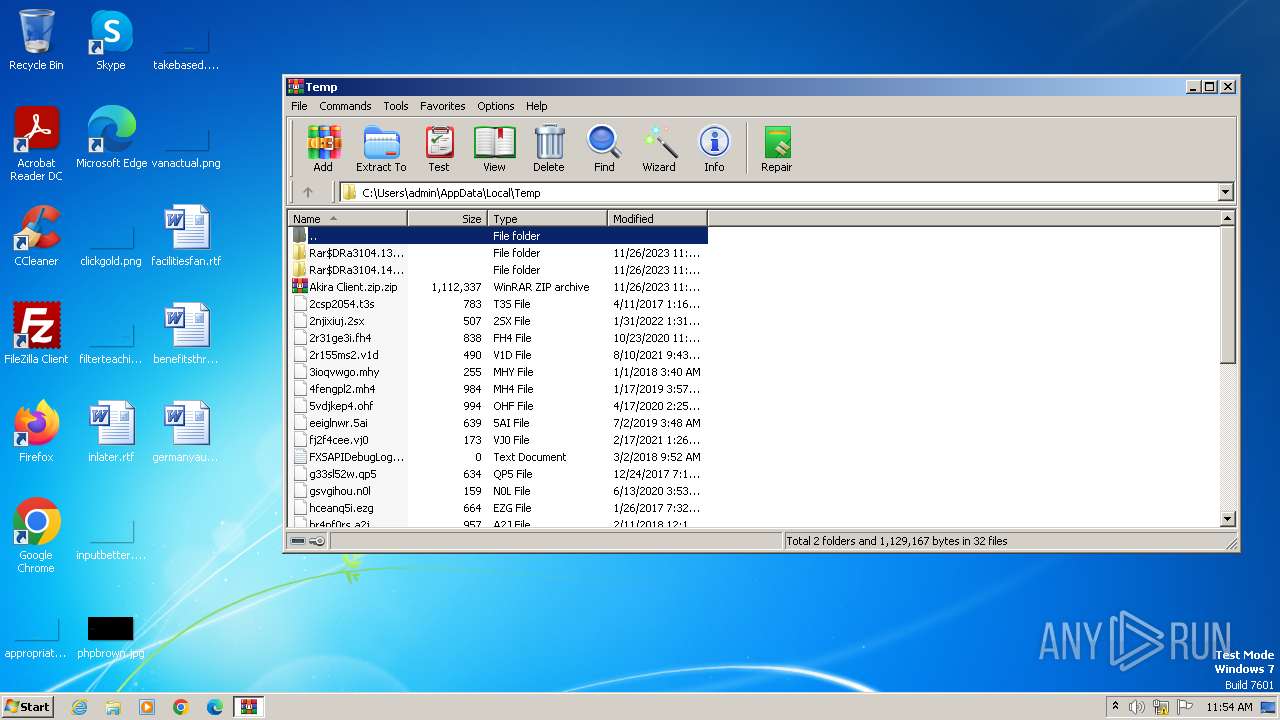Select the Firefox desktop icon

pos(36,432)
